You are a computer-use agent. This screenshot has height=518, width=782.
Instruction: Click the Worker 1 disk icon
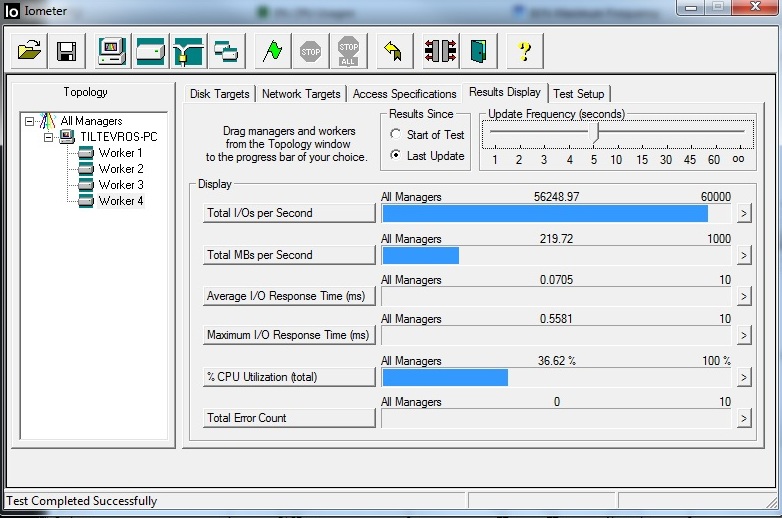point(86,153)
